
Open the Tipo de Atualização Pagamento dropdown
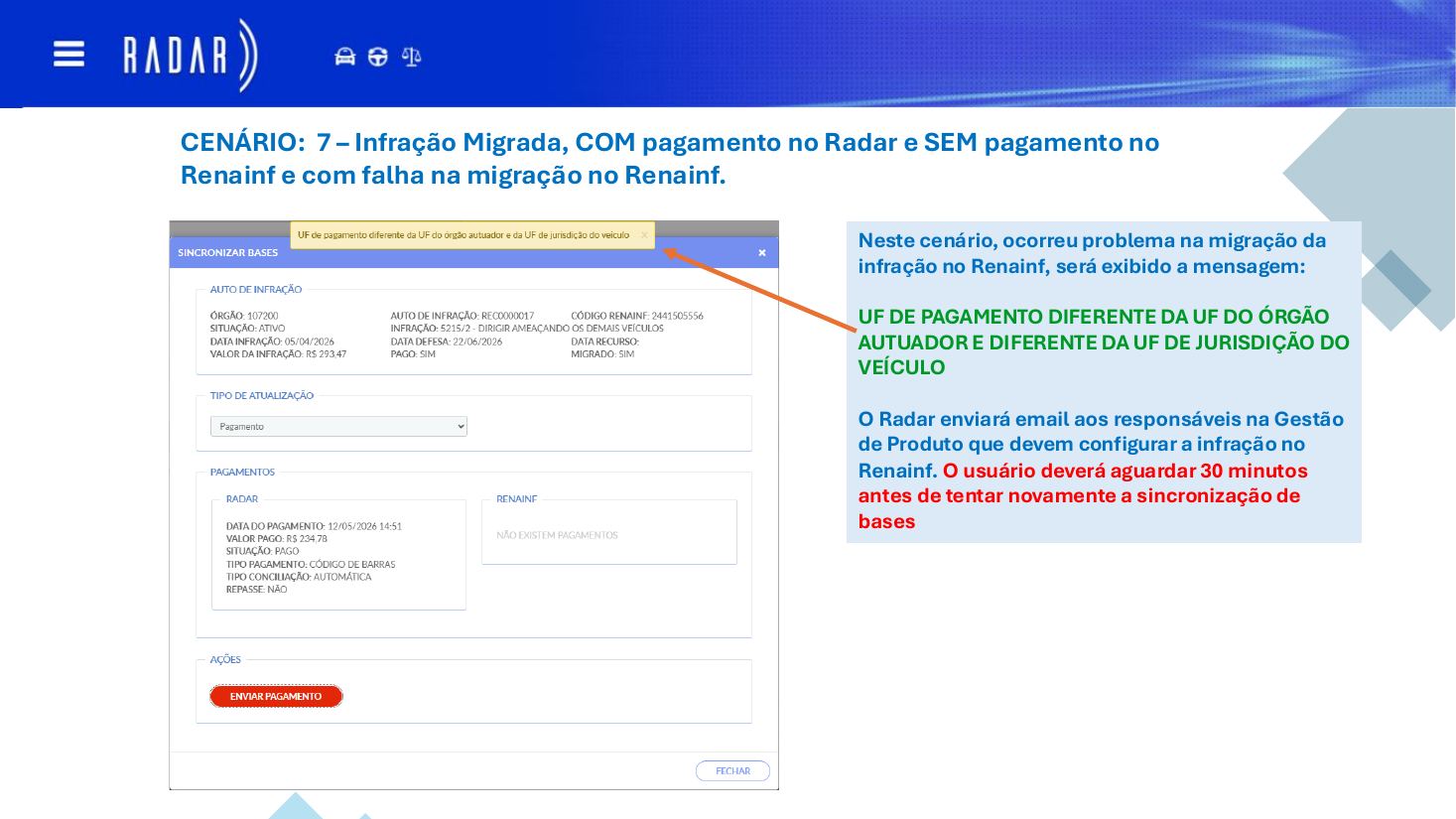[x=338, y=426]
